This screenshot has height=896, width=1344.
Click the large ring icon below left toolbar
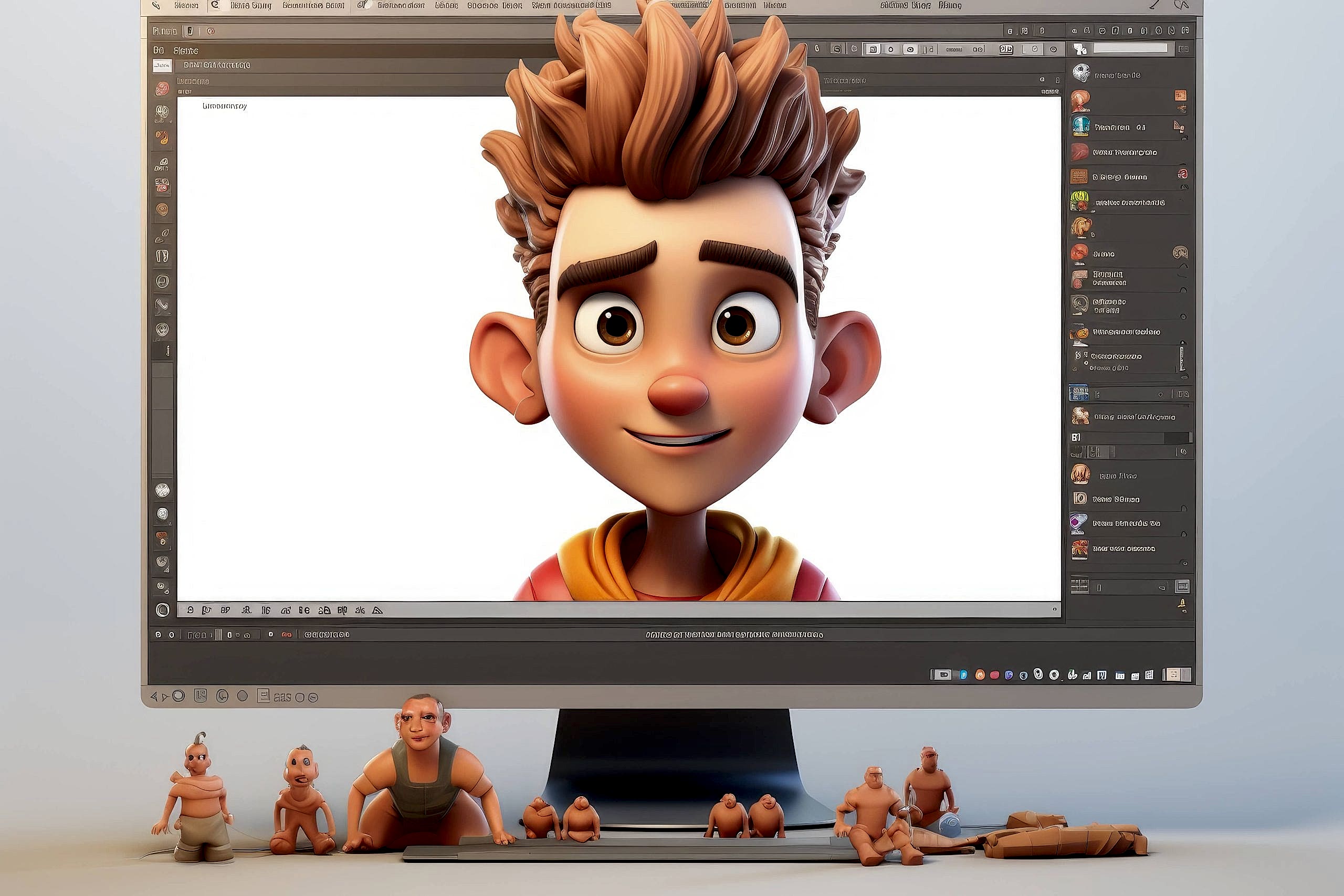tap(162, 610)
